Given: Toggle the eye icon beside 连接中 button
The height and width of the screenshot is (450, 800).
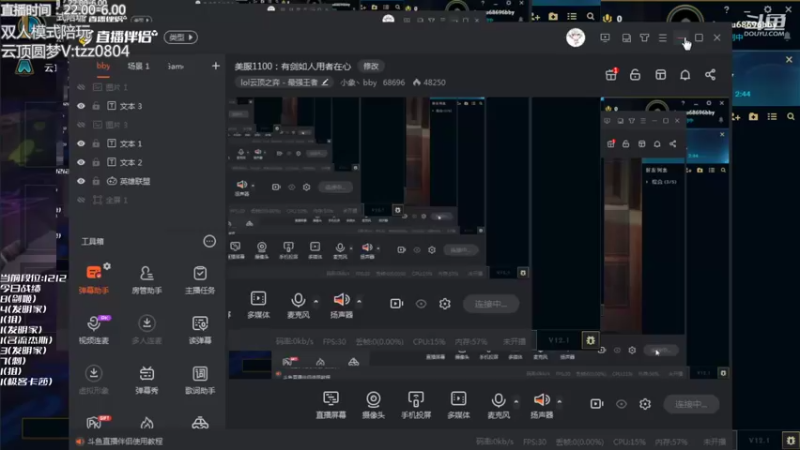Looking at the screenshot, I should (621, 404).
